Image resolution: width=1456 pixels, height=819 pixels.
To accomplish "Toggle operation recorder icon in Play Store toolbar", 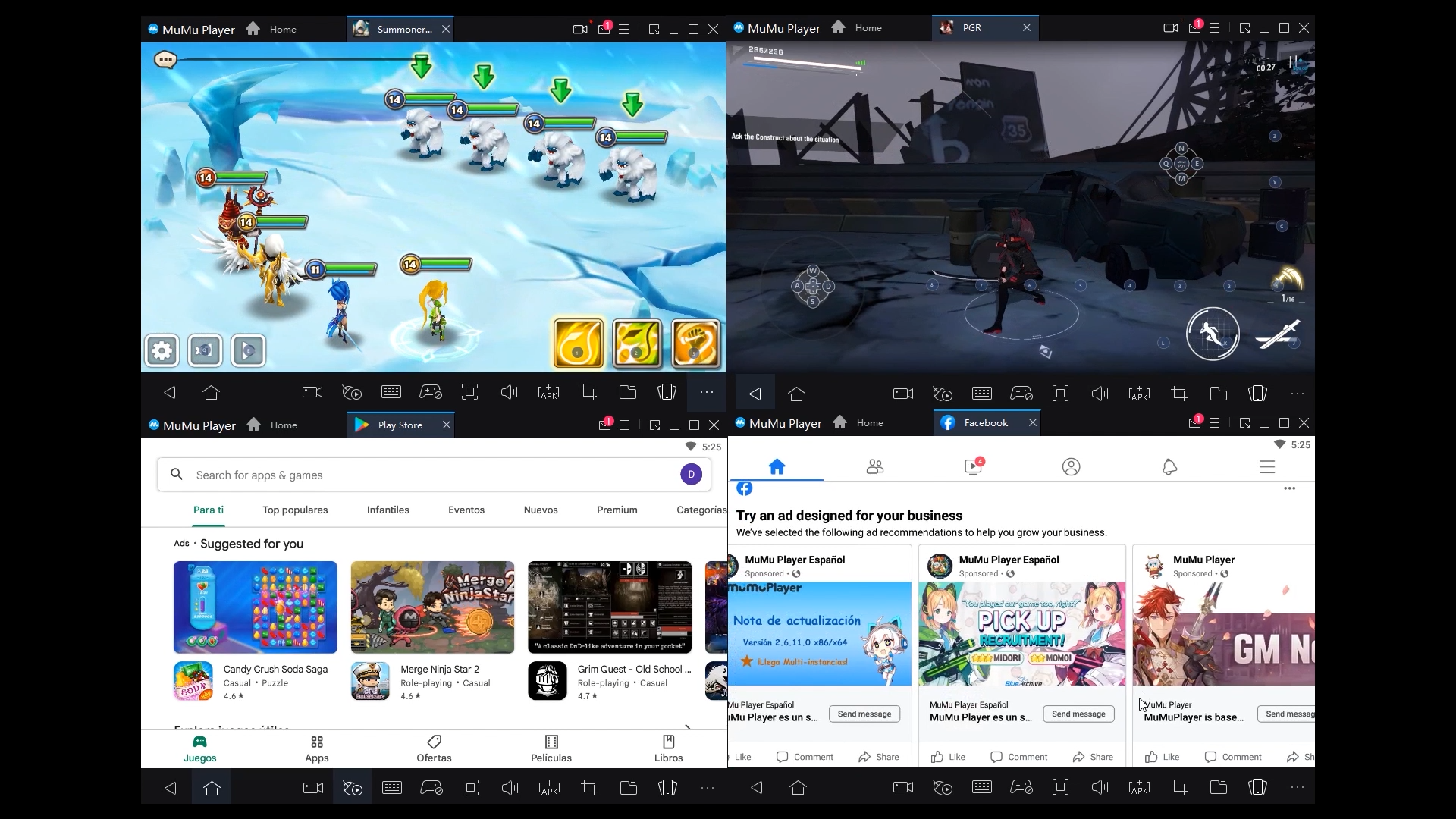I will tap(353, 788).
